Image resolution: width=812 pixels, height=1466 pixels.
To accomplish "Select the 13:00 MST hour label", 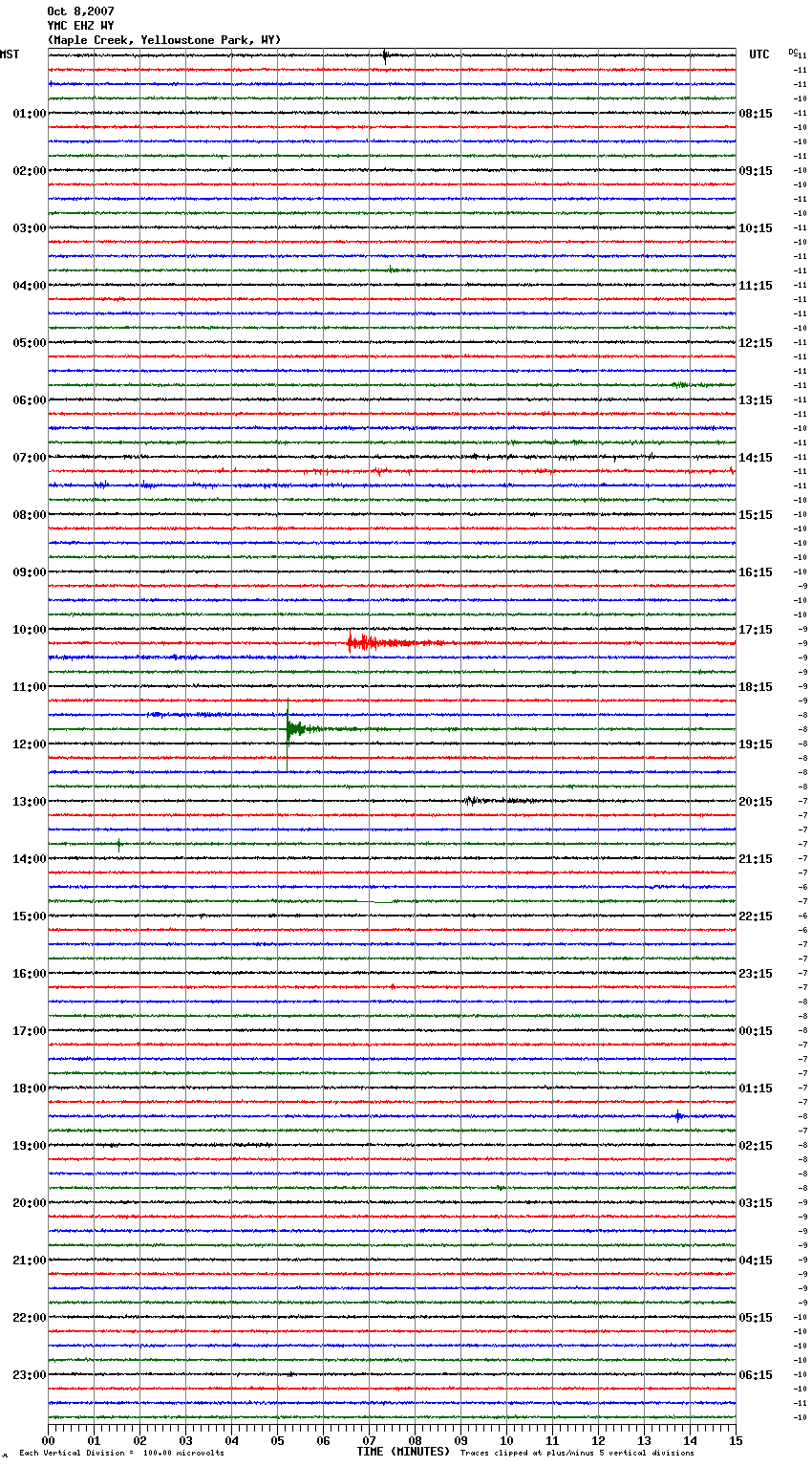I will point(30,802).
